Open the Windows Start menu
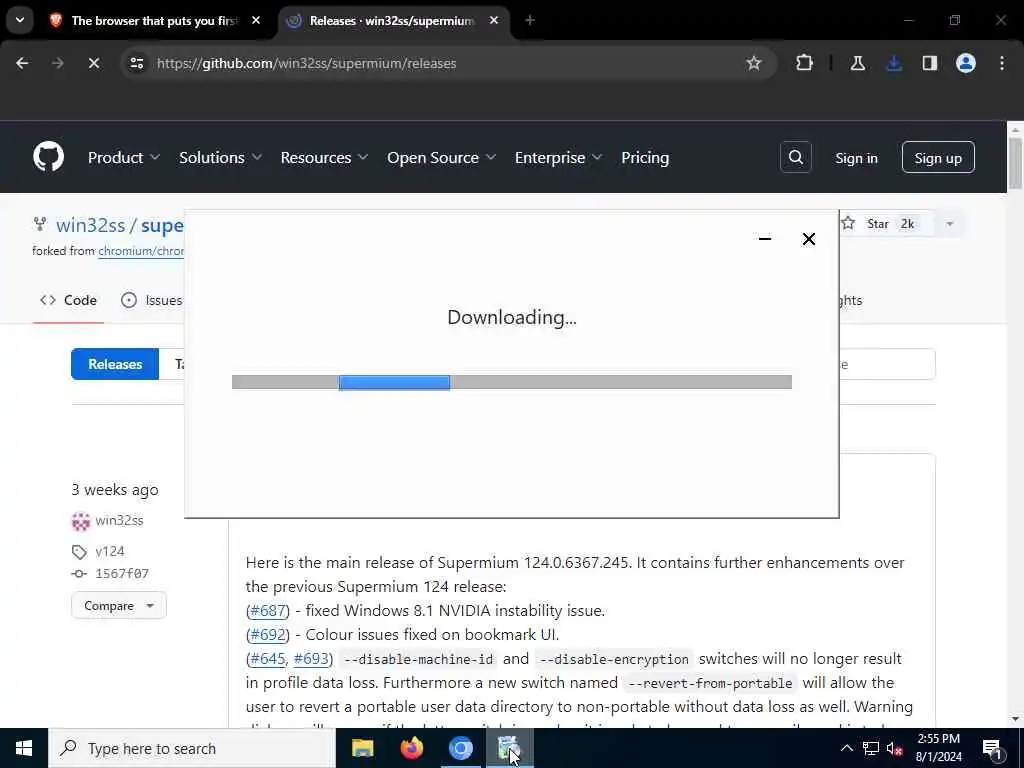 tap(24, 748)
